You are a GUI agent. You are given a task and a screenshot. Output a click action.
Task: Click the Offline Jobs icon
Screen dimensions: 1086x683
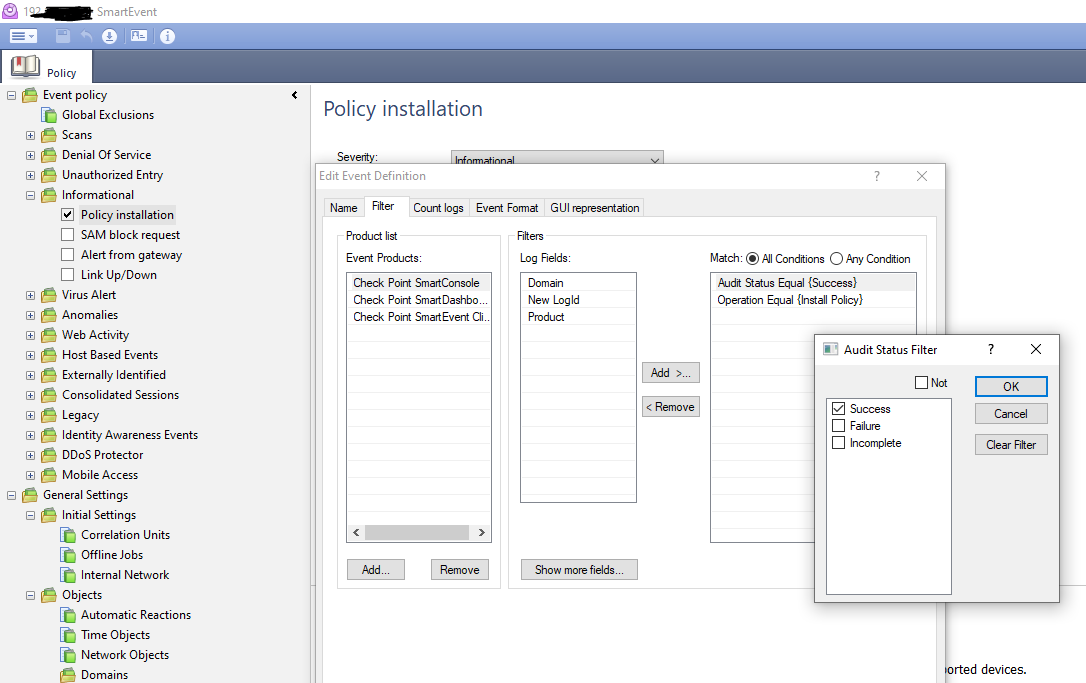click(x=69, y=555)
